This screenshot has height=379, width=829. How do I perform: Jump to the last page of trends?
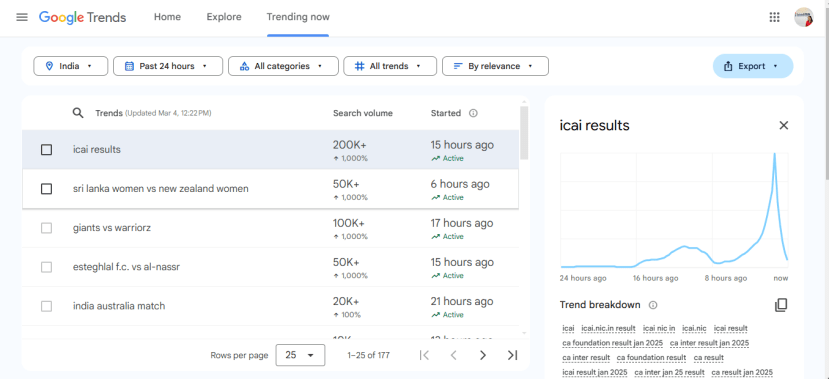[512, 355]
